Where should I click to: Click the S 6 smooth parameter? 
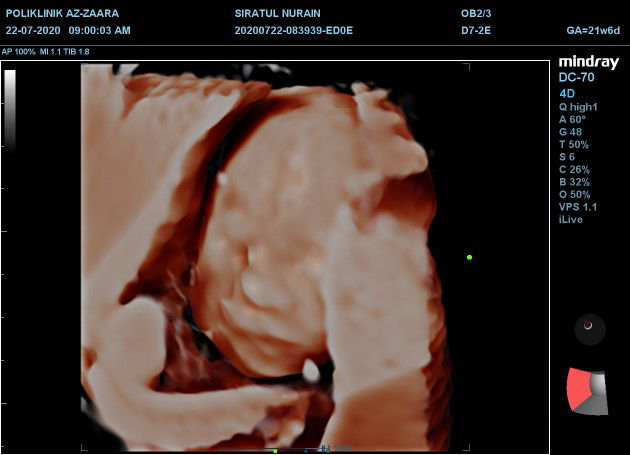pyautogui.click(x=567, y=156)
